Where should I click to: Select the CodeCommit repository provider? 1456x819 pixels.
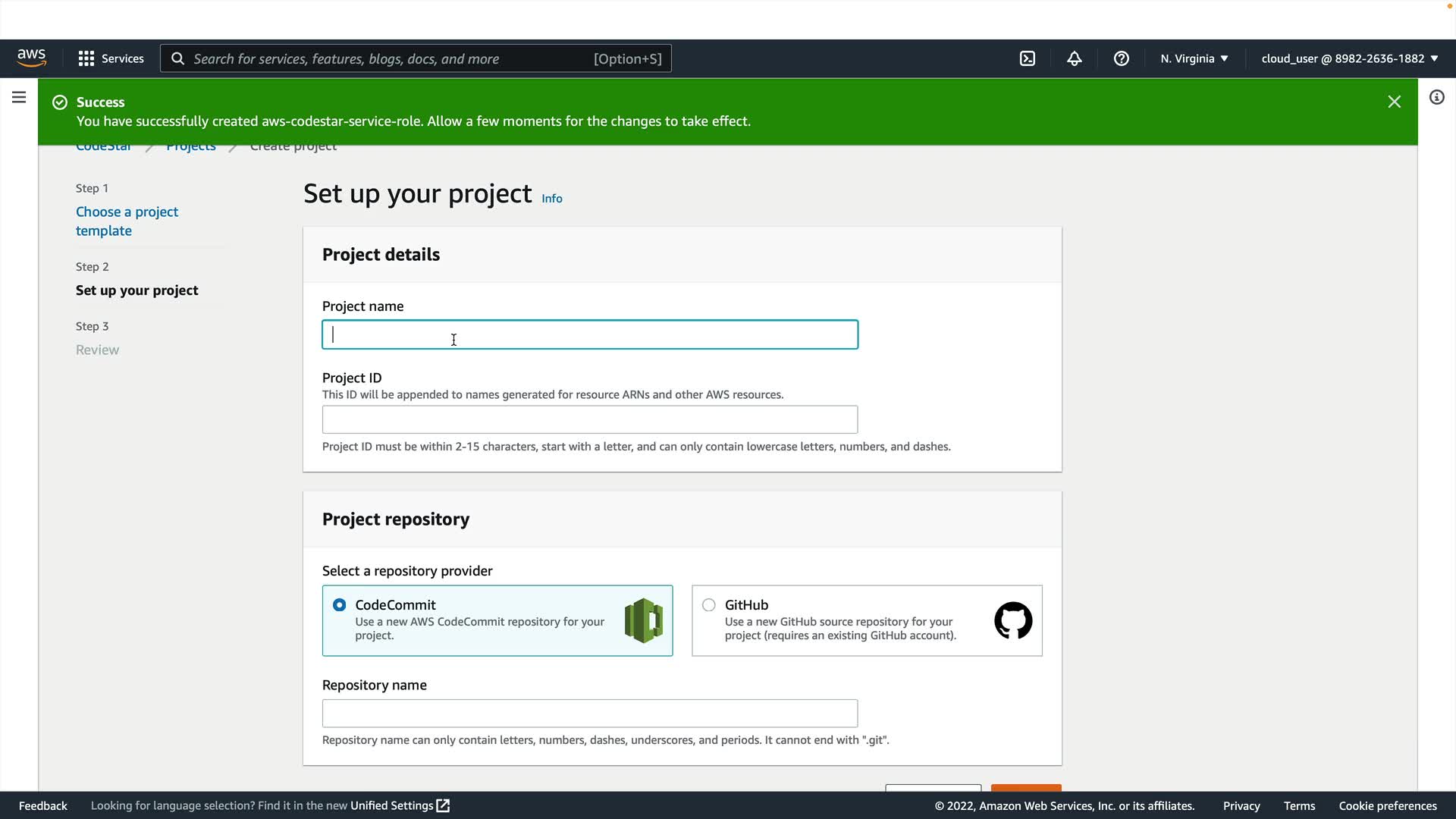pos(340,605)
